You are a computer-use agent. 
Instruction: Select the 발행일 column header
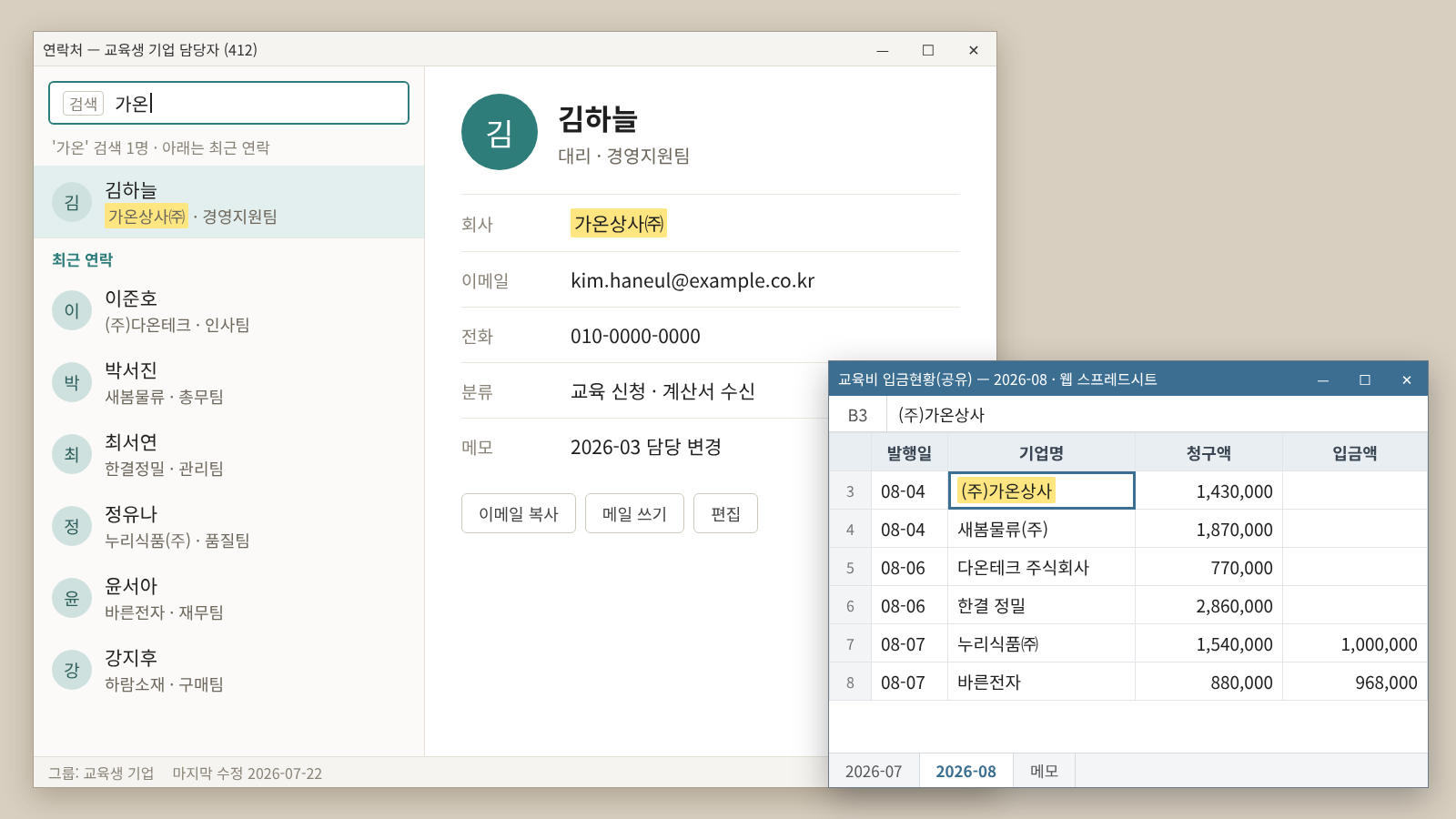(909, 452)
